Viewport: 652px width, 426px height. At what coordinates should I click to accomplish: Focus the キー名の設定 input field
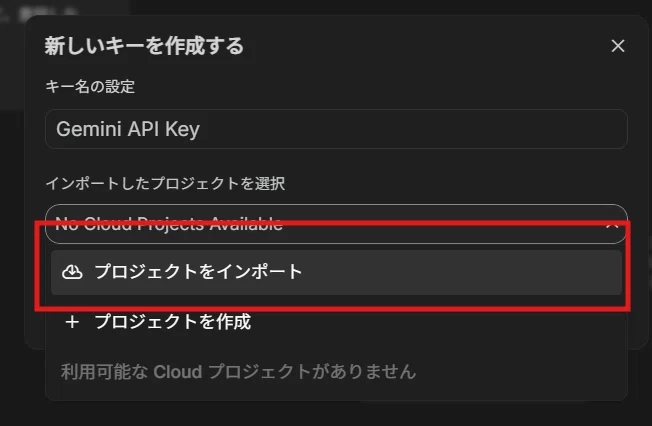pyautogui.click(x=336, y=129)
